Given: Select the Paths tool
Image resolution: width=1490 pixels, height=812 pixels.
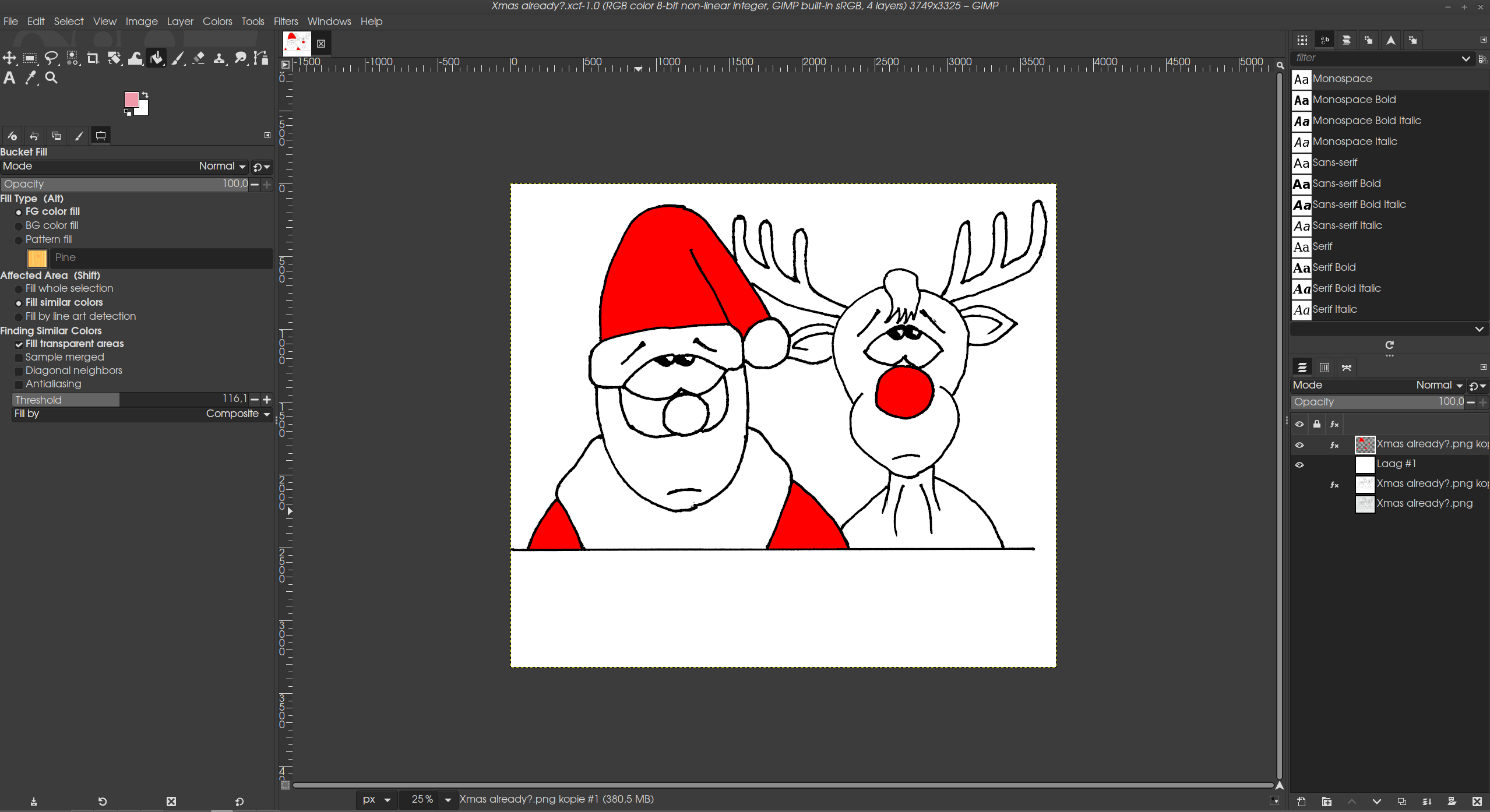Looking at the screenshot, I should coord(262,58).
